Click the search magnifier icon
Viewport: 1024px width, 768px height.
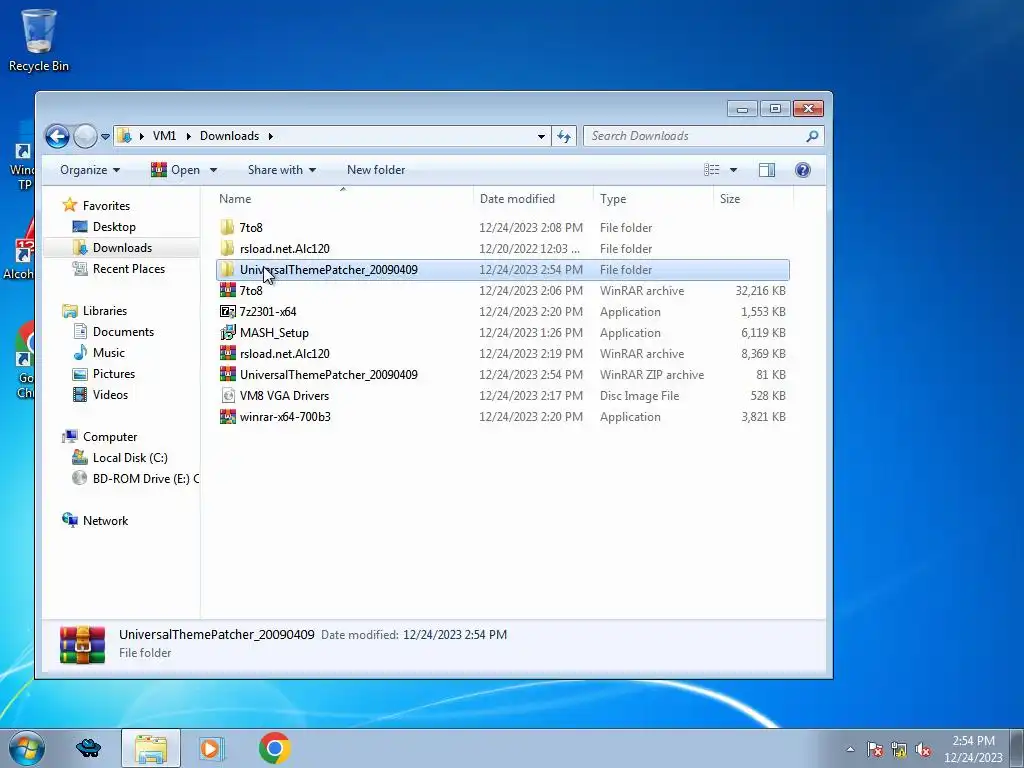[x=812, y=136]
